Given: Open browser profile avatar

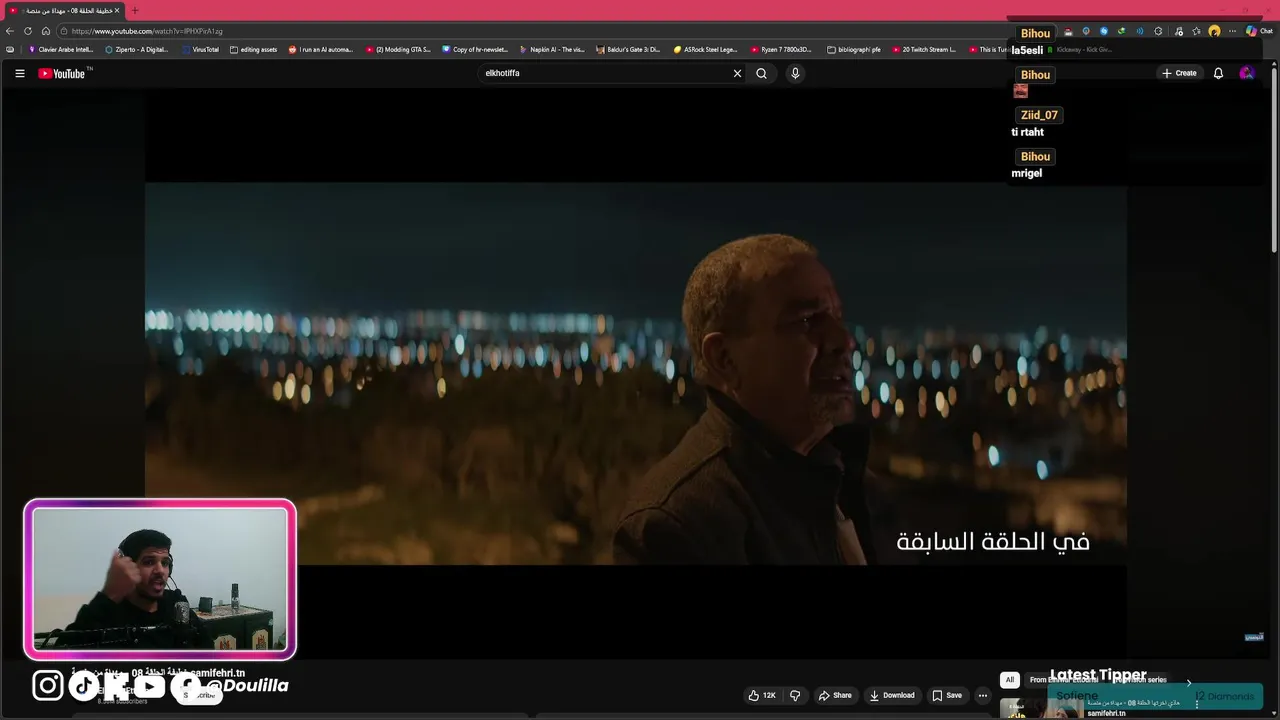Looking at the screenshot, I should [1214, 31].
